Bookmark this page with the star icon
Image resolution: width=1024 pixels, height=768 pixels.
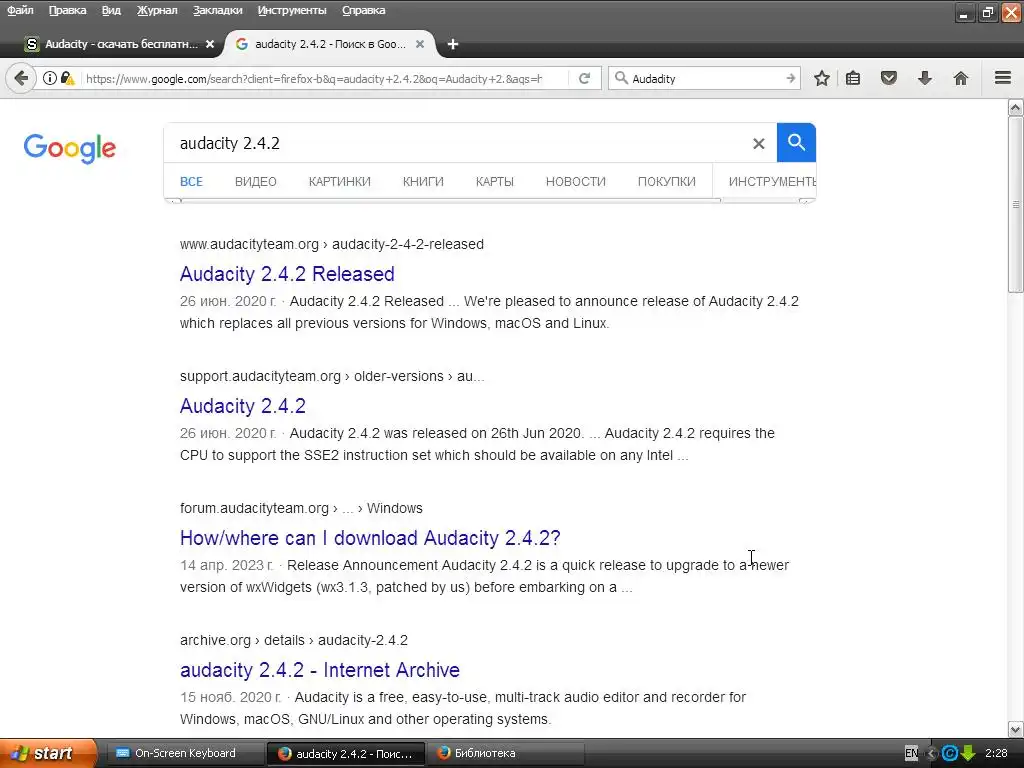coord(822,78)
